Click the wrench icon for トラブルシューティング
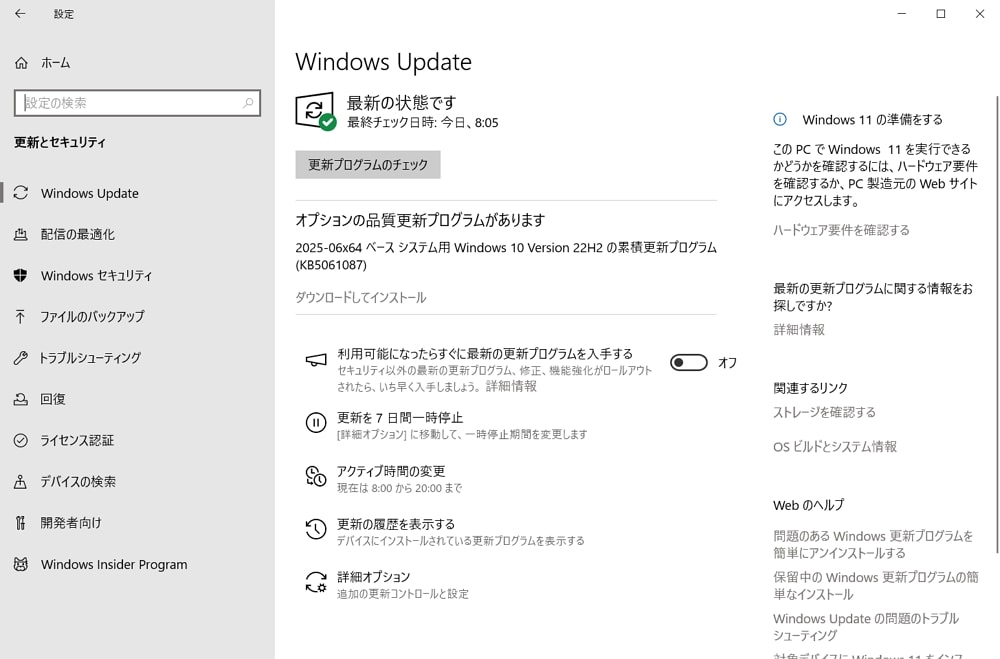1000x659 pixels. click(x=20, y=358)
